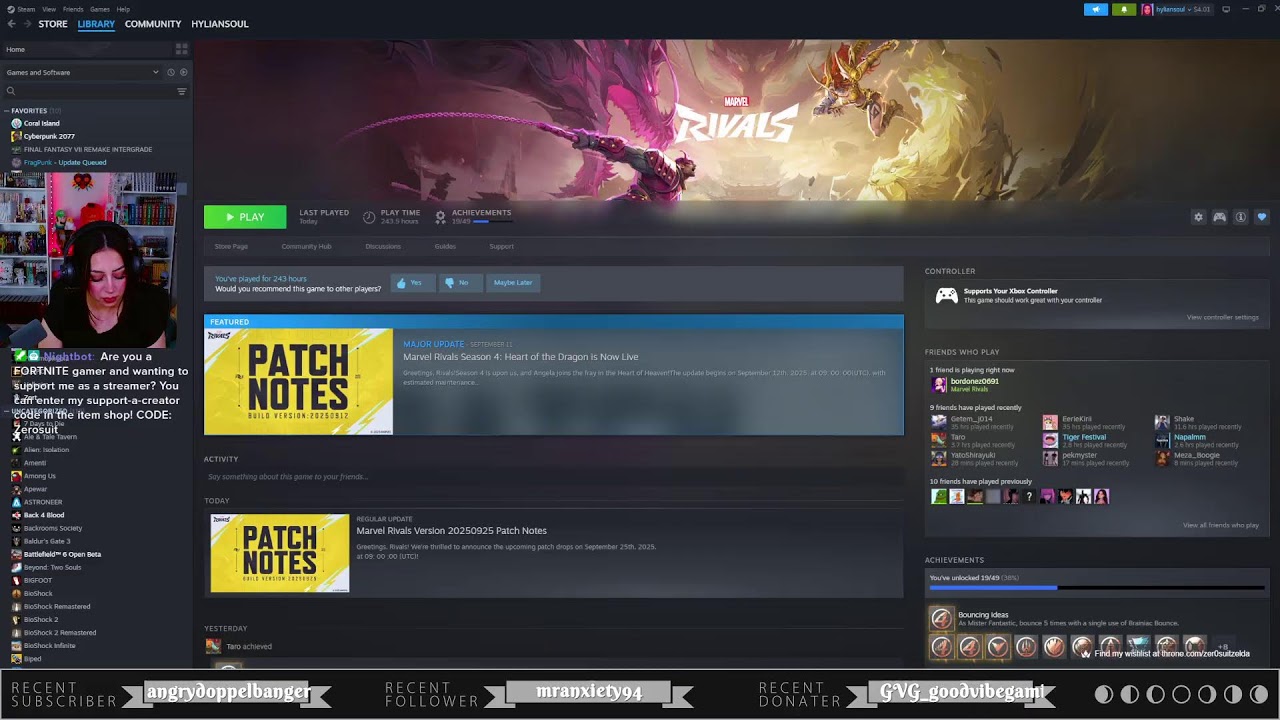Open advanced filter options beside library search
The image size is (1280, 720).
181,91
